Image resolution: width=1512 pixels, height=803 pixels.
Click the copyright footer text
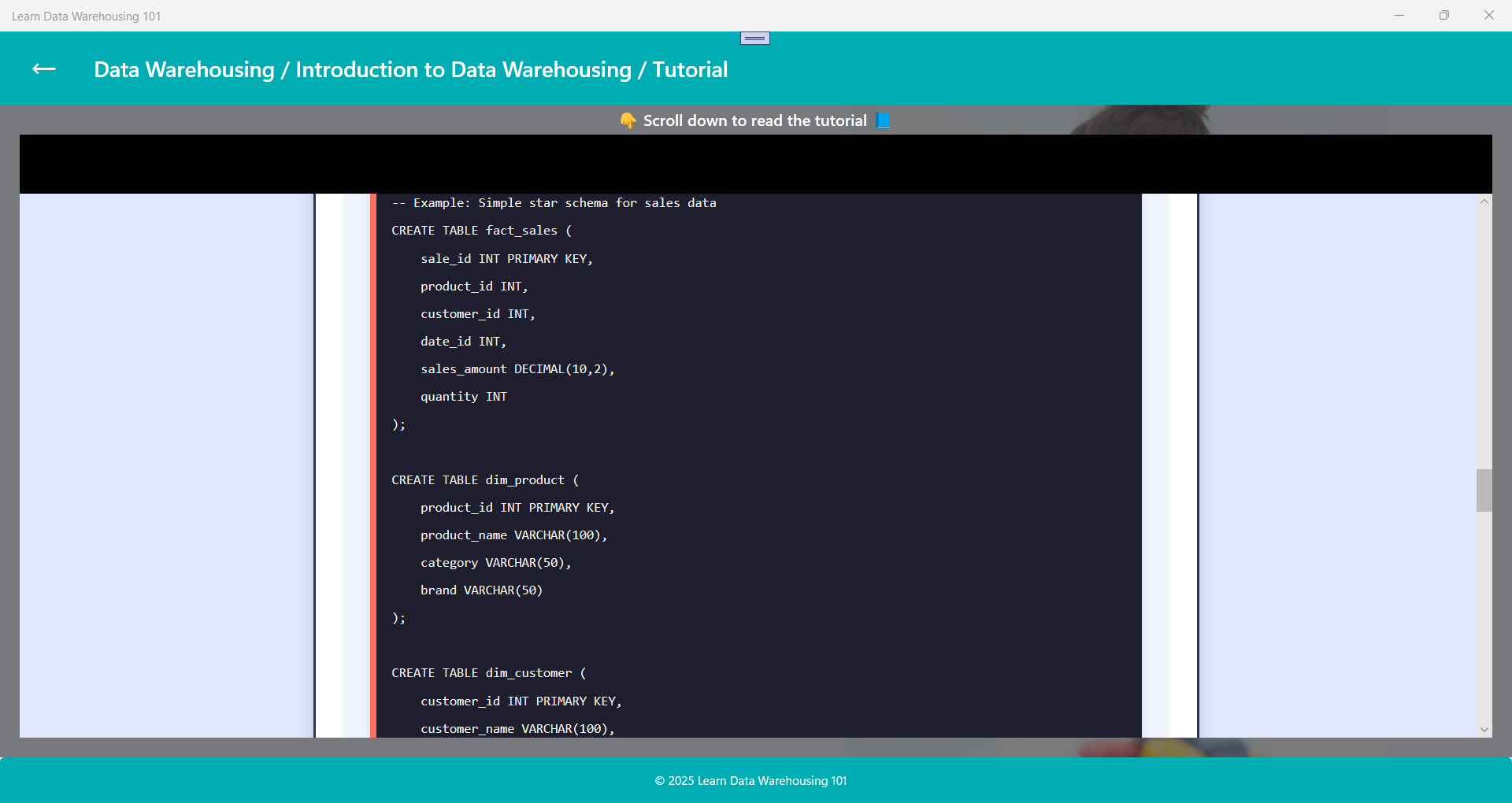[x=750, y=780]
